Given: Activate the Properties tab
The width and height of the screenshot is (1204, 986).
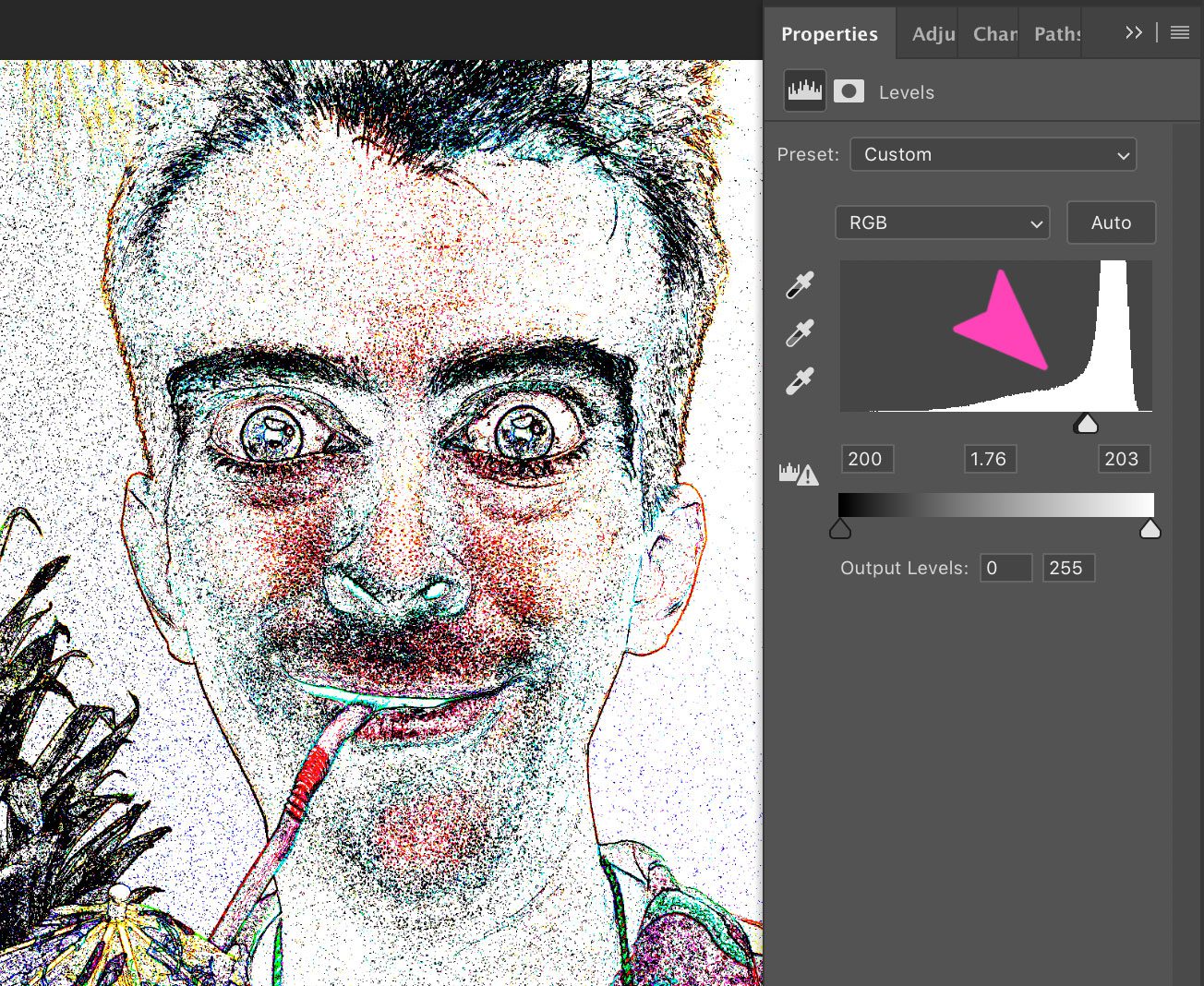Looking at the screenshot, I should (829, 33).
